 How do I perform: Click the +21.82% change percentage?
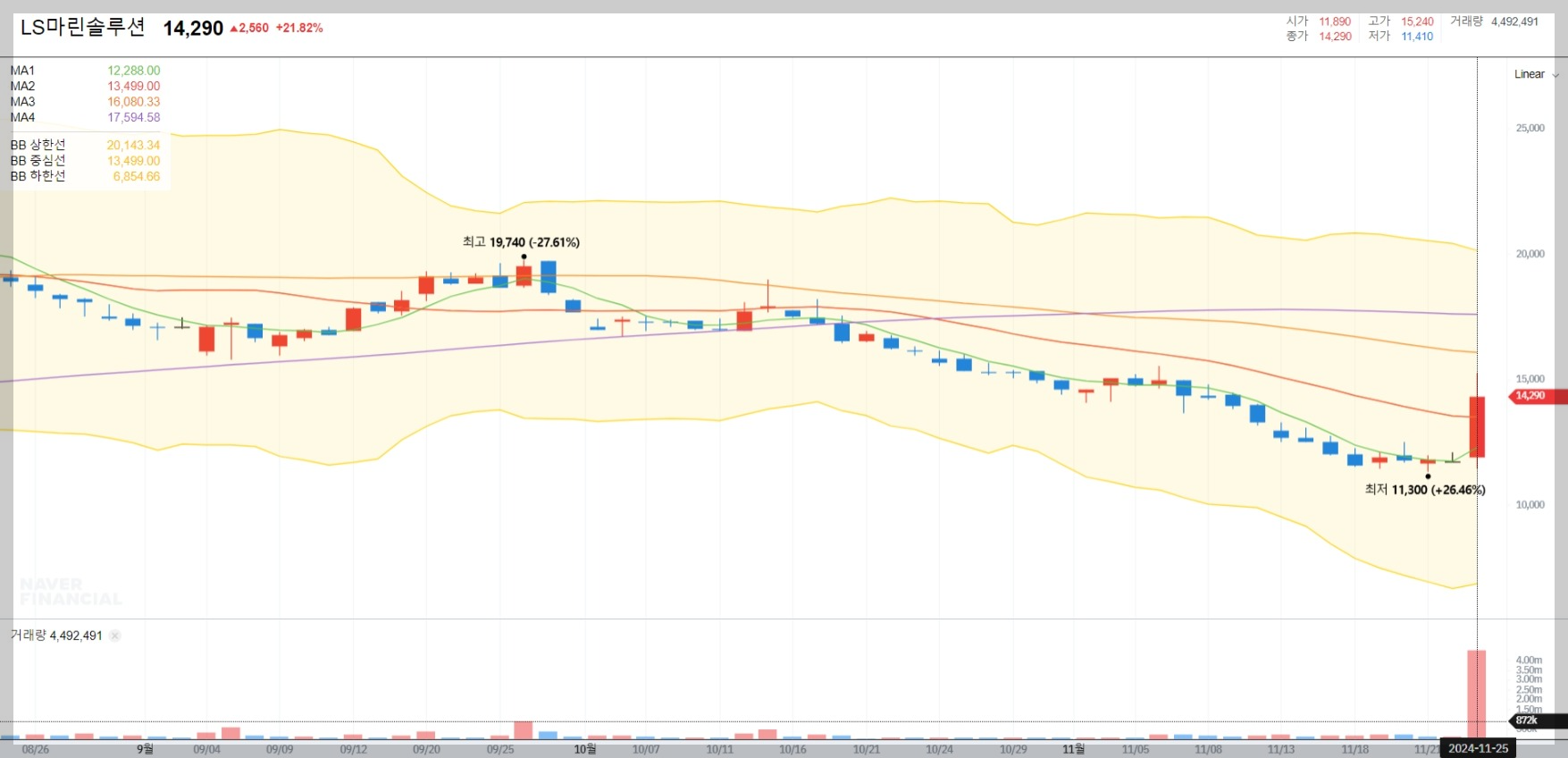click(x=299, y=28)
